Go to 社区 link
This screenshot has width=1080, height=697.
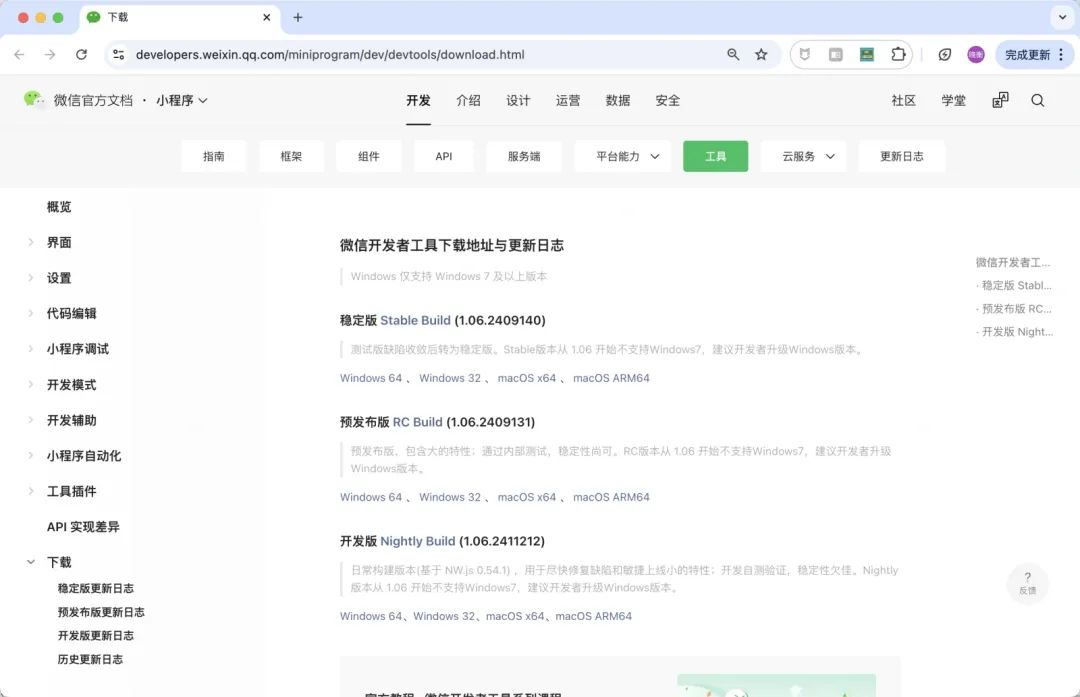(x=904, y=101)
